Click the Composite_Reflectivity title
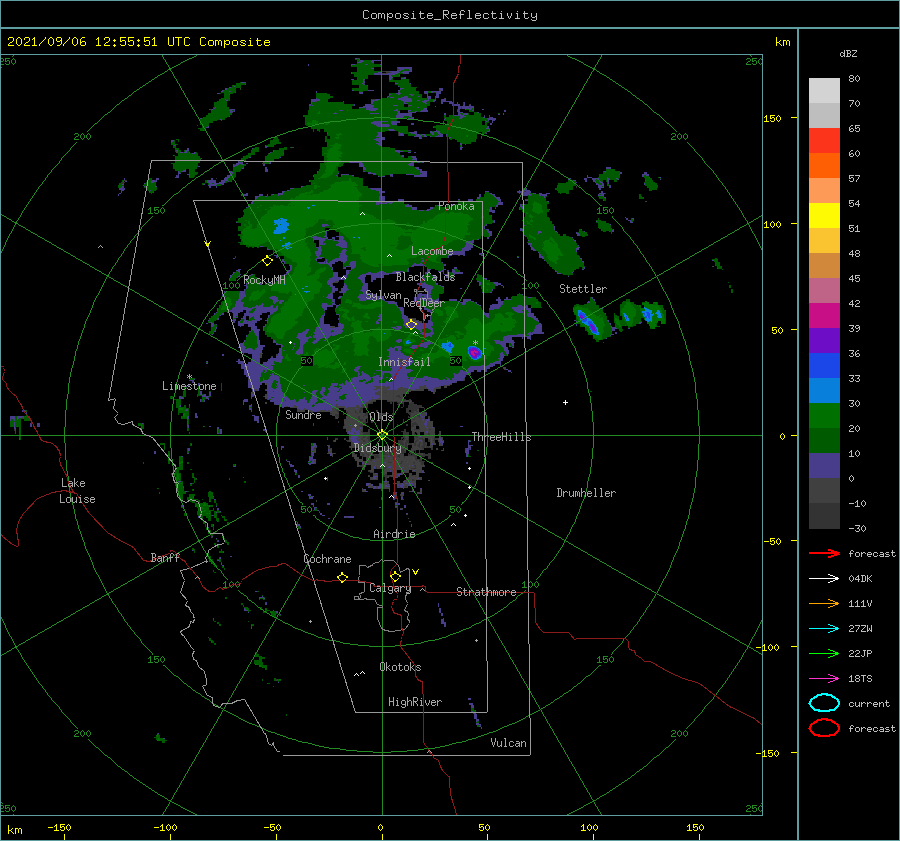Viewport: 900px width, 841px height. pyautogui.click(x=450, y=15)
